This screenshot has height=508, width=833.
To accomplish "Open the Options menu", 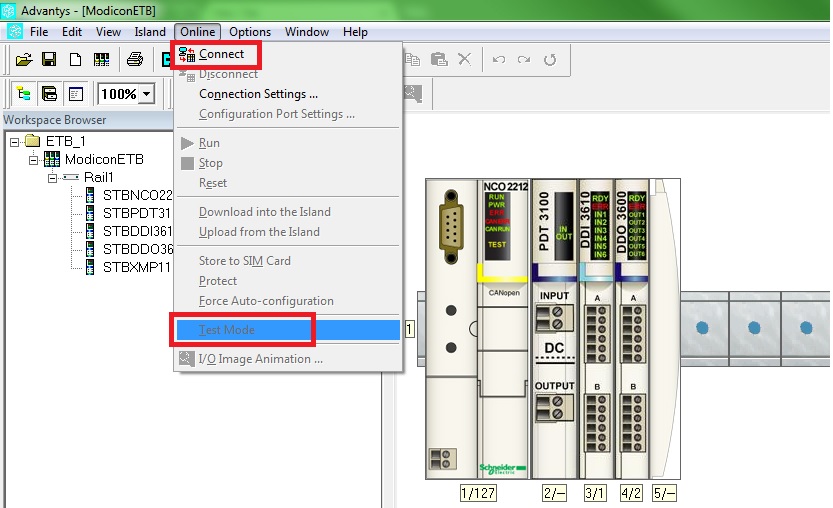I will click(x=250, y=32).
